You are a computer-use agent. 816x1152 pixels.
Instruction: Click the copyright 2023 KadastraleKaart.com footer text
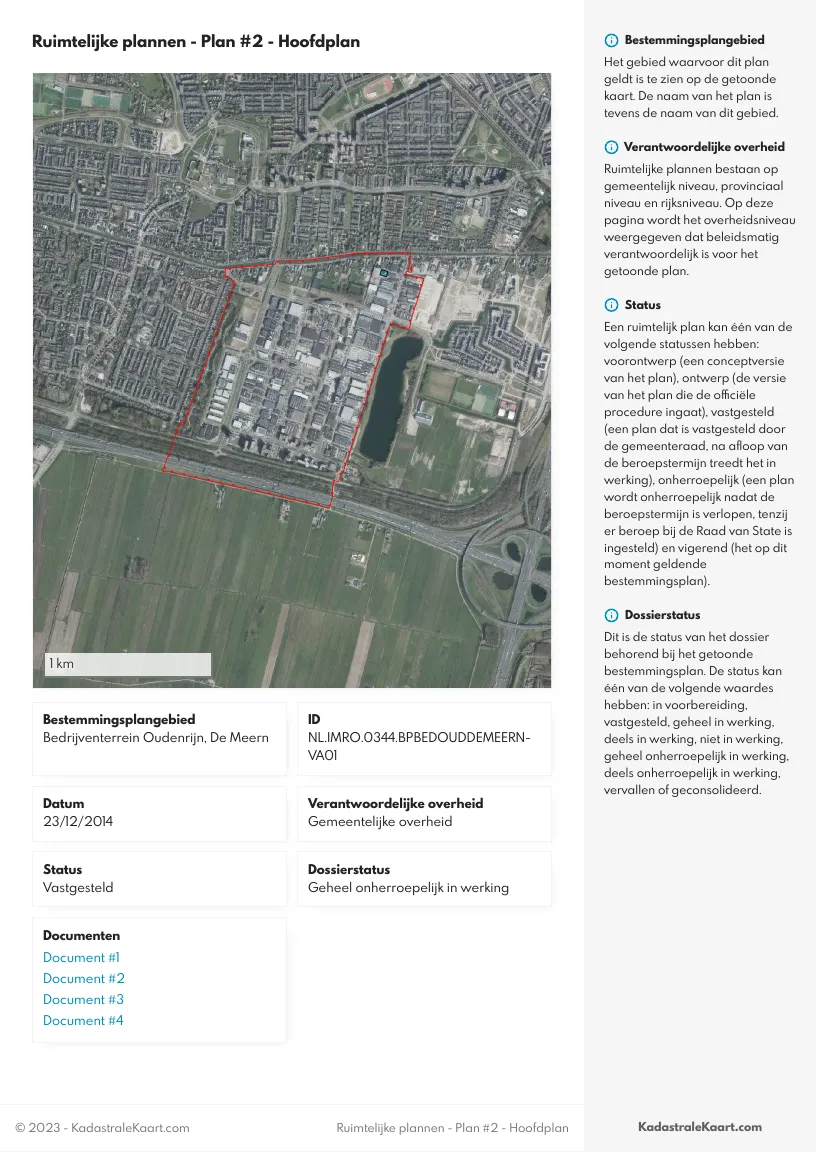coord(102,1128)
